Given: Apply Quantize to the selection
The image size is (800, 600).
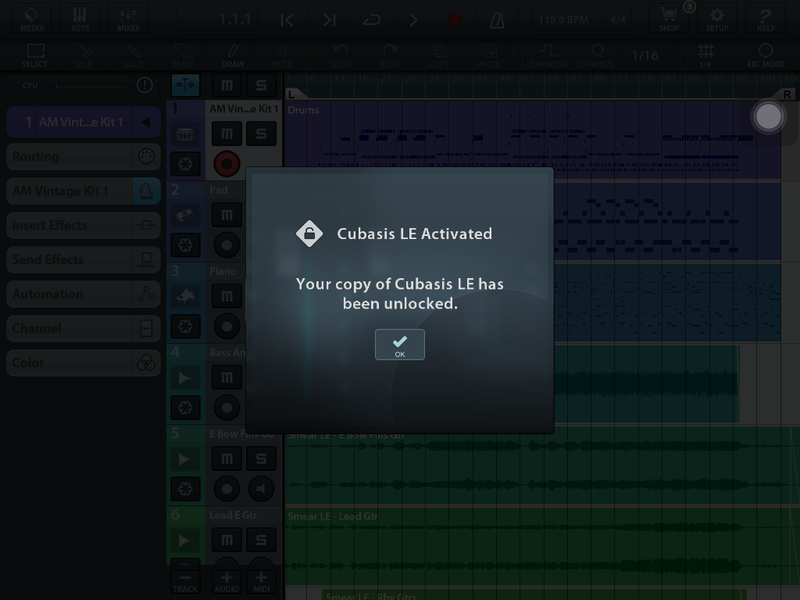Looking at the screenshot, I should click(x=596, y=55).
